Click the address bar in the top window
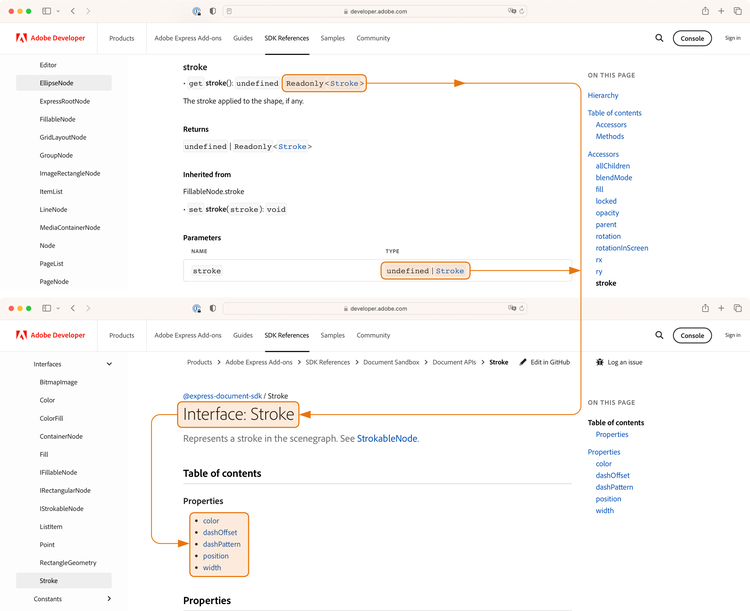 [375, 11]
